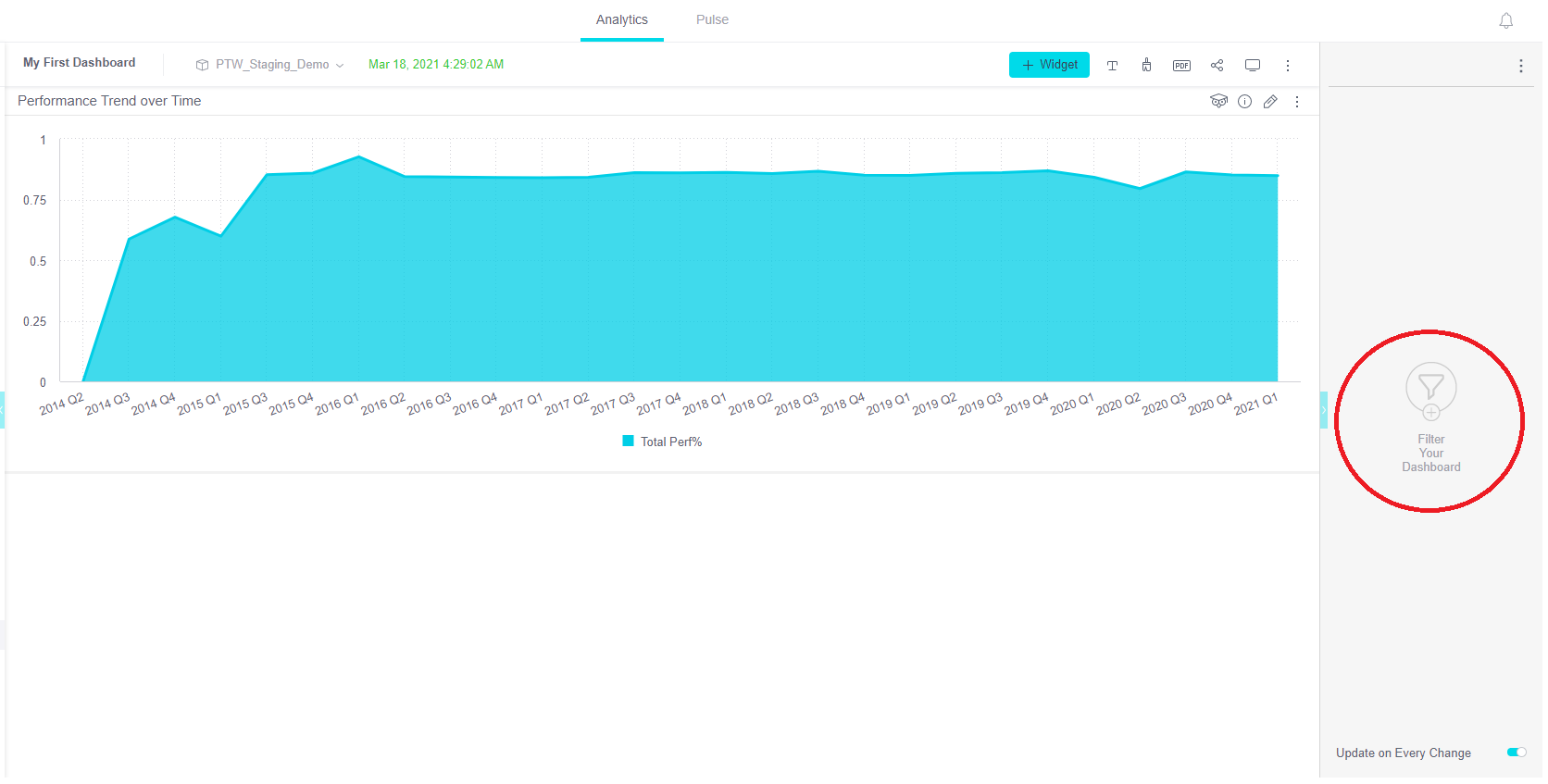Open the notifications bell
The height and width of the screenshot is (784, 1548).
[1505, 20]
